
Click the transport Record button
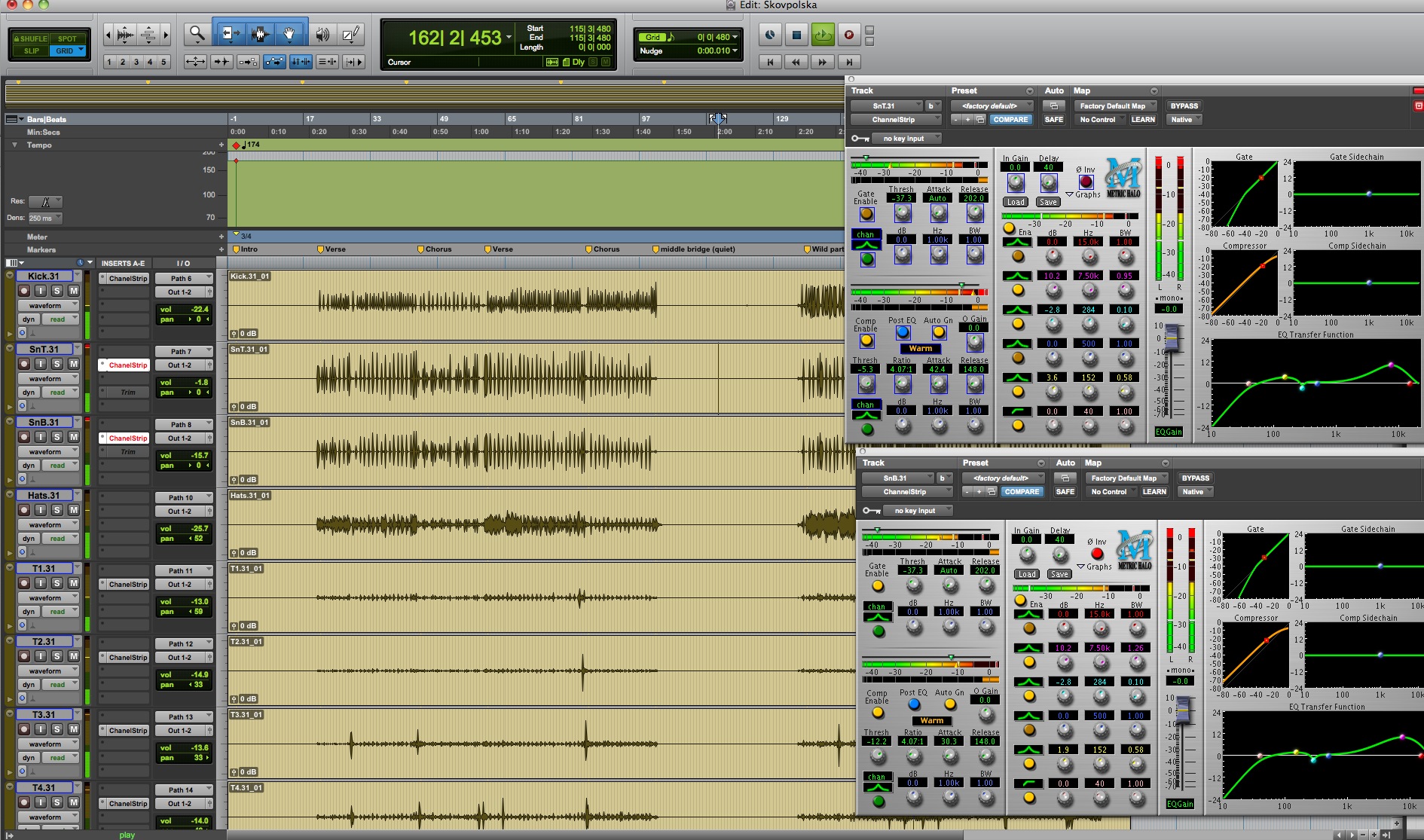[x=848, y=35]
